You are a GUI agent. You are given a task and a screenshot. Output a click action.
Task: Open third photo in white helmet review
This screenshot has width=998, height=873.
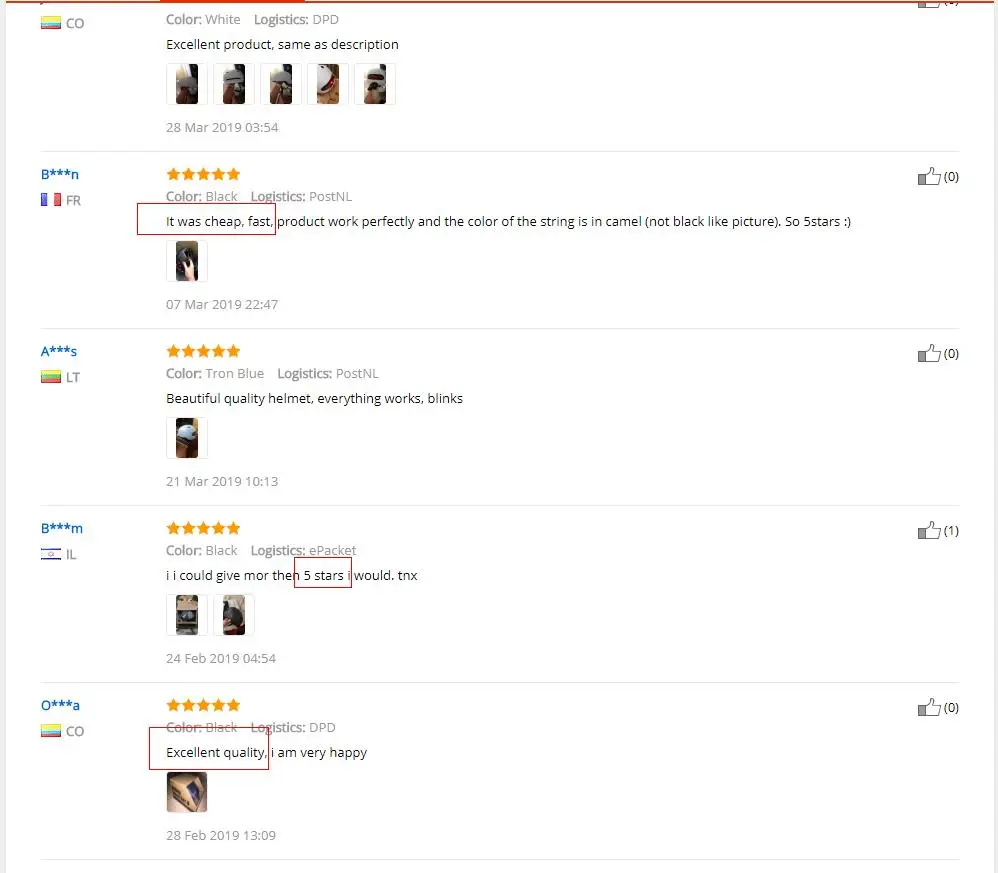(281, 84)
